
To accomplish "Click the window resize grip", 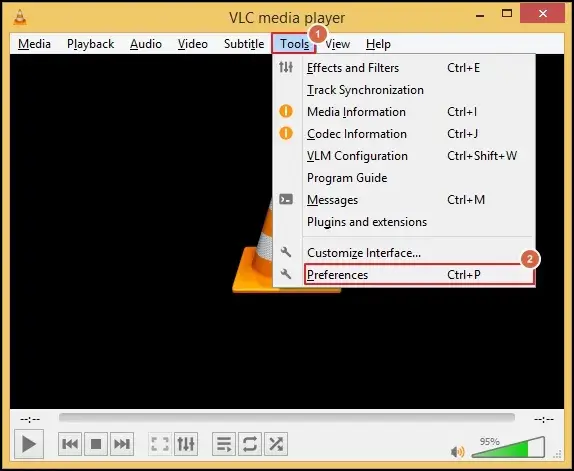I will [558, 455].
